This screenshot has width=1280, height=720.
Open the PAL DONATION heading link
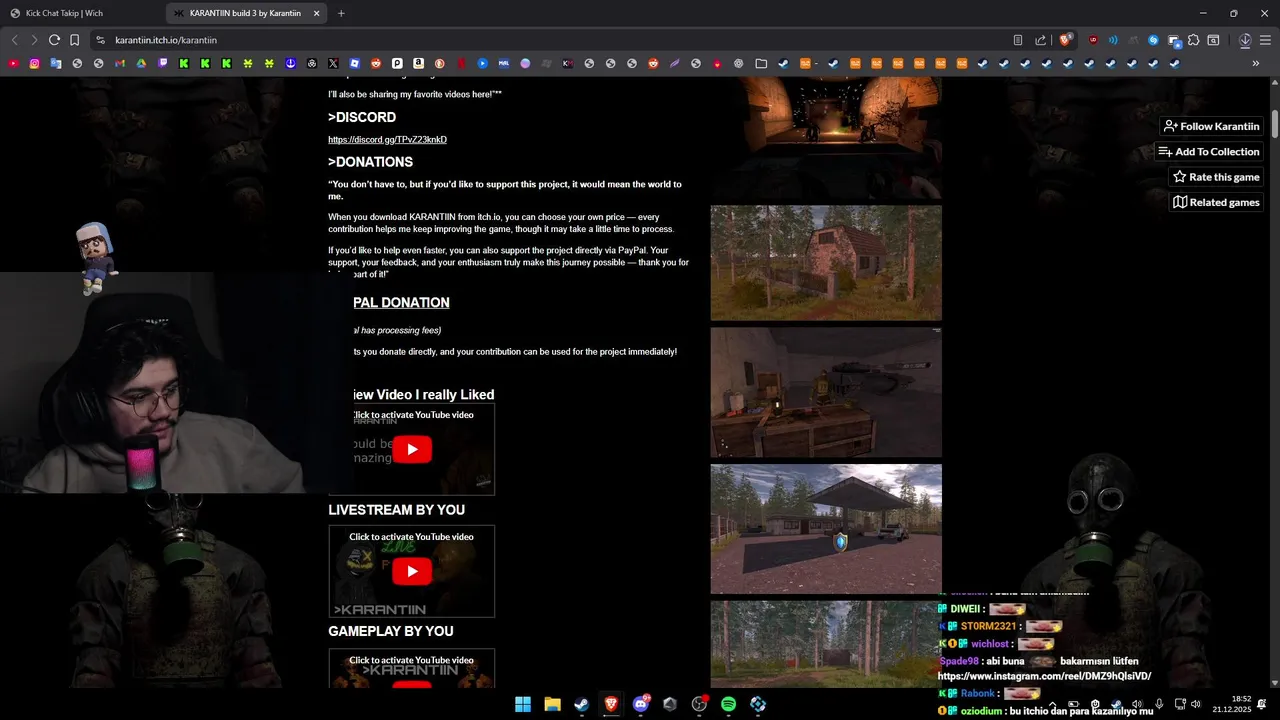click(401, 302)
